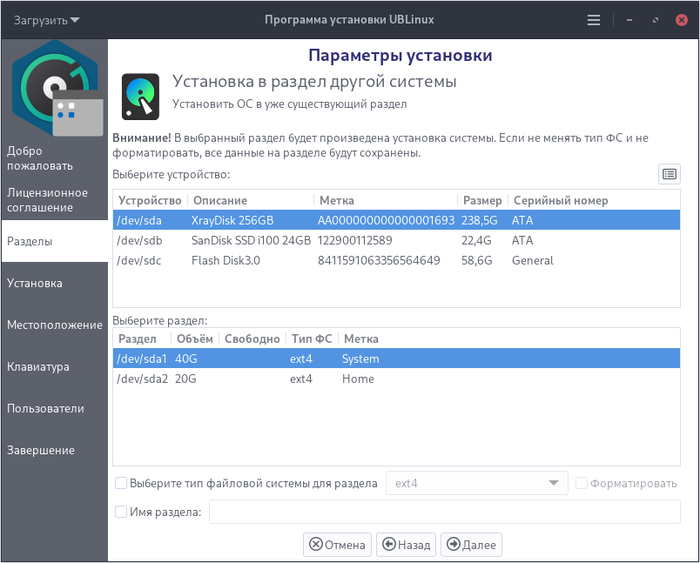Screen dimensions: 700x563
Task: Enable the file system type checkbox
Action: click(121, 484)
